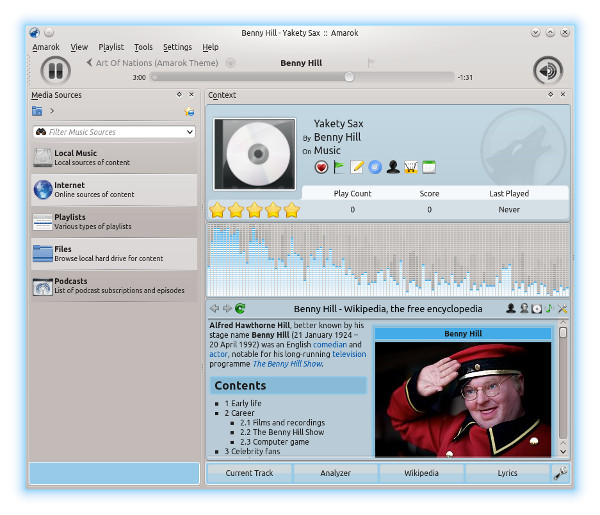The height and width of the screenshot is (515, 600).
Task: Click the green calendar icon
Action: click(429, 167)
